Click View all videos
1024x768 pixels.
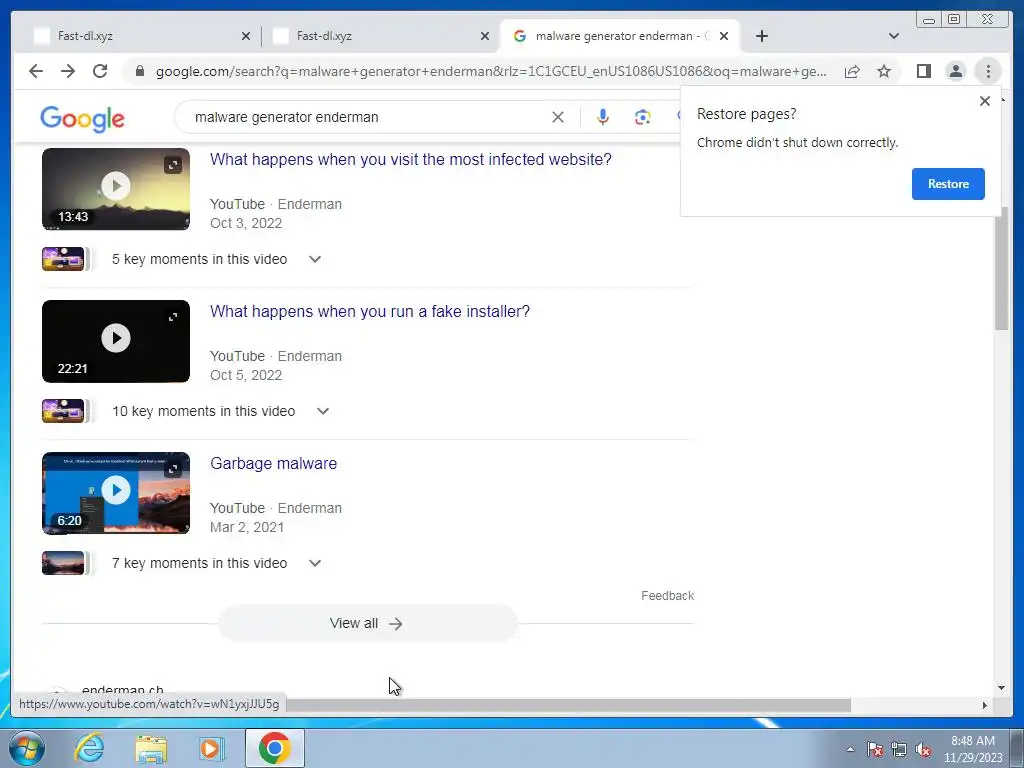(x=367, y=624)
